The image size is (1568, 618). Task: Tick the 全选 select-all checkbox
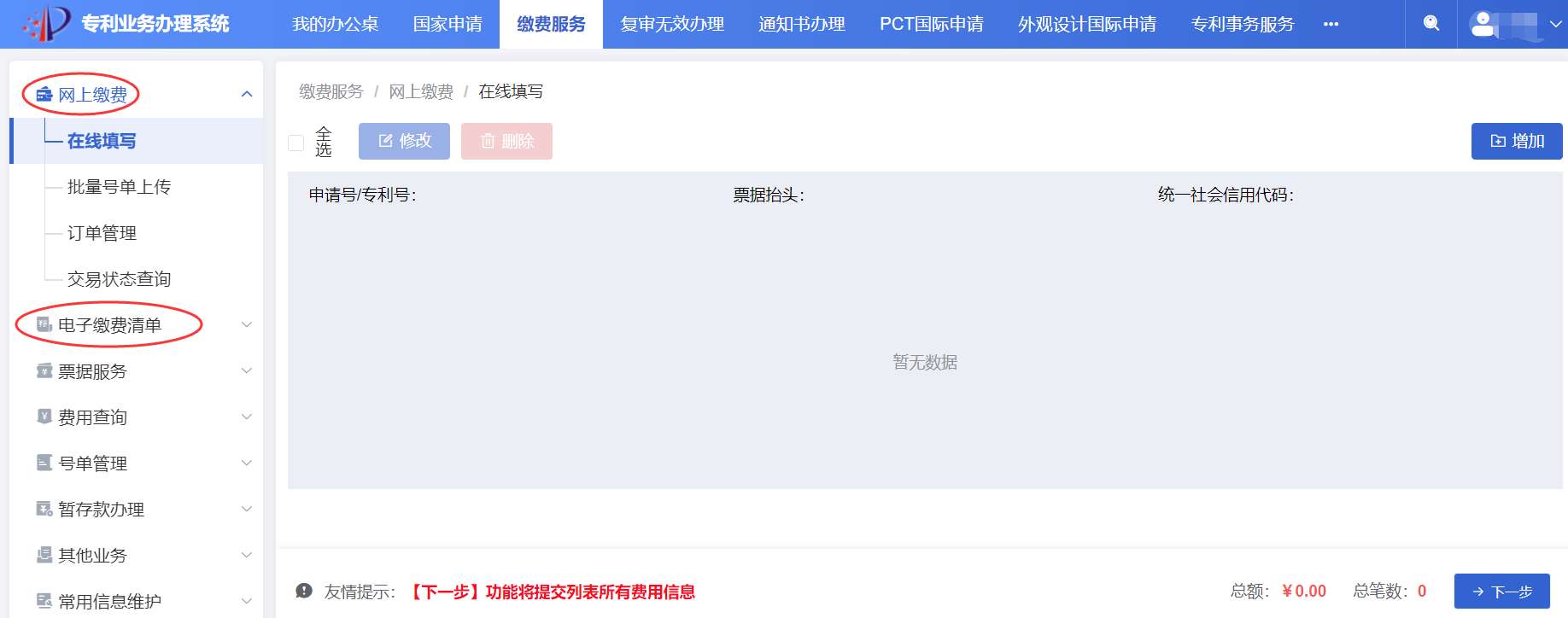296,143
